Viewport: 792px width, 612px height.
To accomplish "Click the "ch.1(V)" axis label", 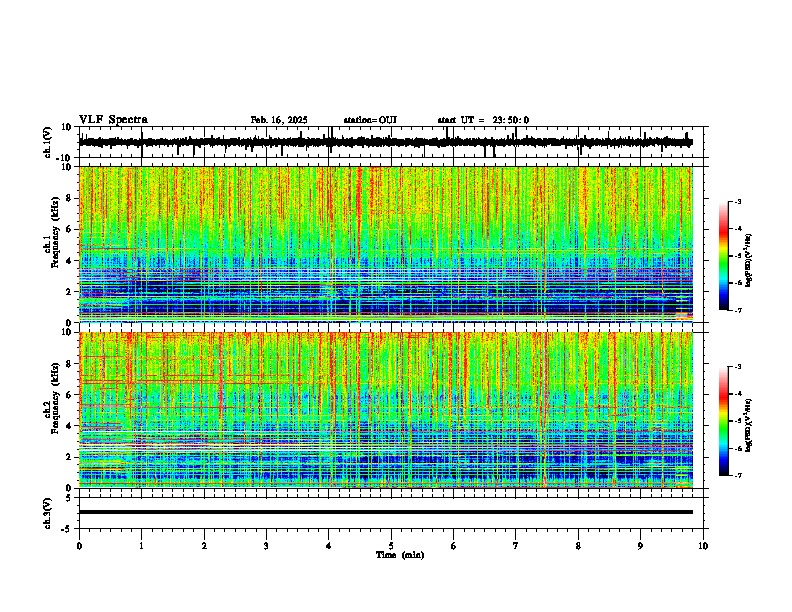I will coord(48,142).
